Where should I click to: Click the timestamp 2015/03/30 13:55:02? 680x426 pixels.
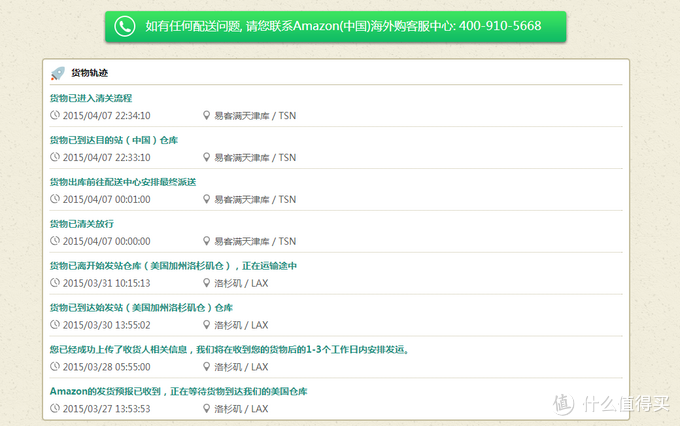(x=107, y=325)
